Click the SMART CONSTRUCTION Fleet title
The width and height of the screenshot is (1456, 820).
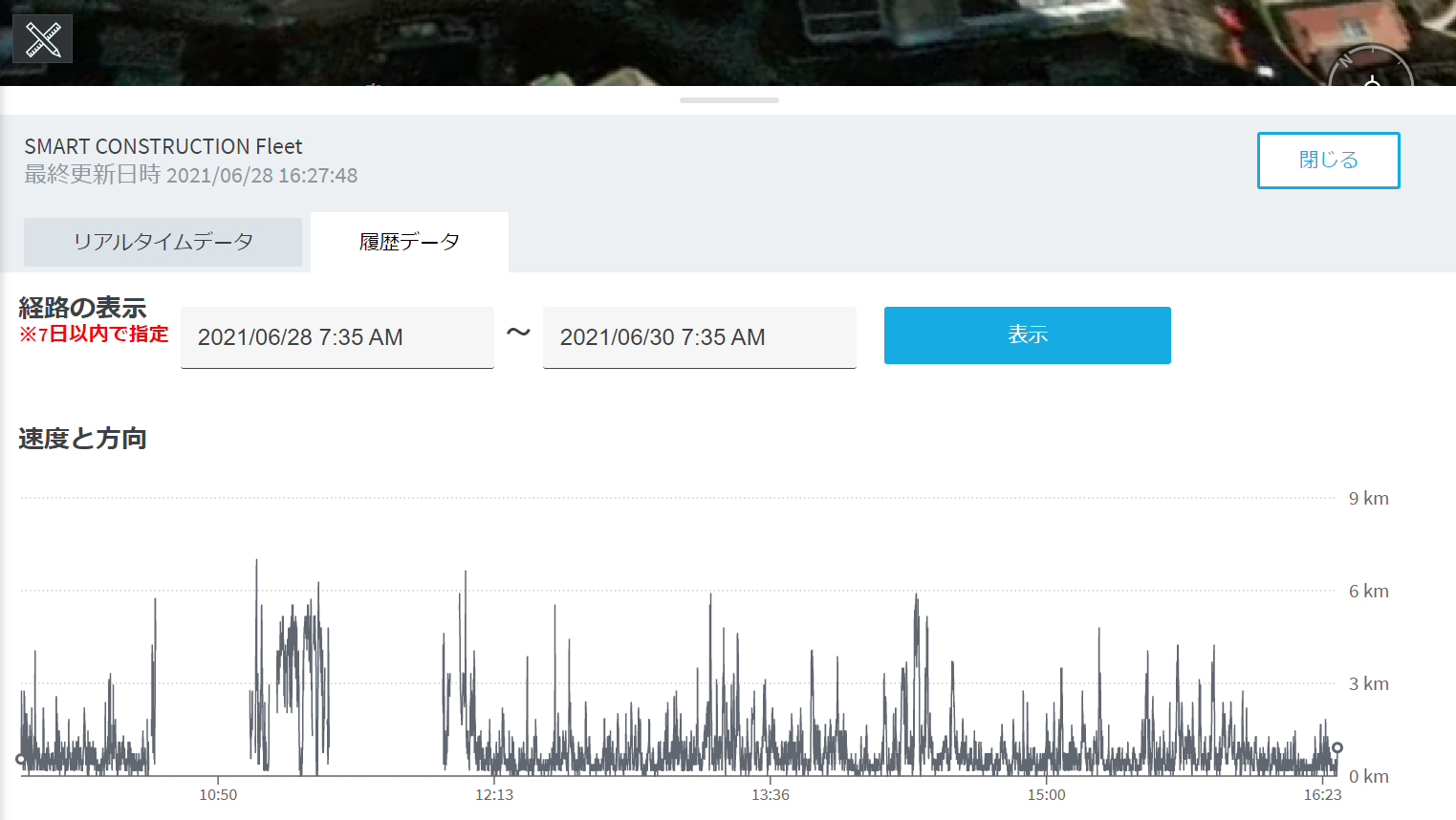pos(163,146)
